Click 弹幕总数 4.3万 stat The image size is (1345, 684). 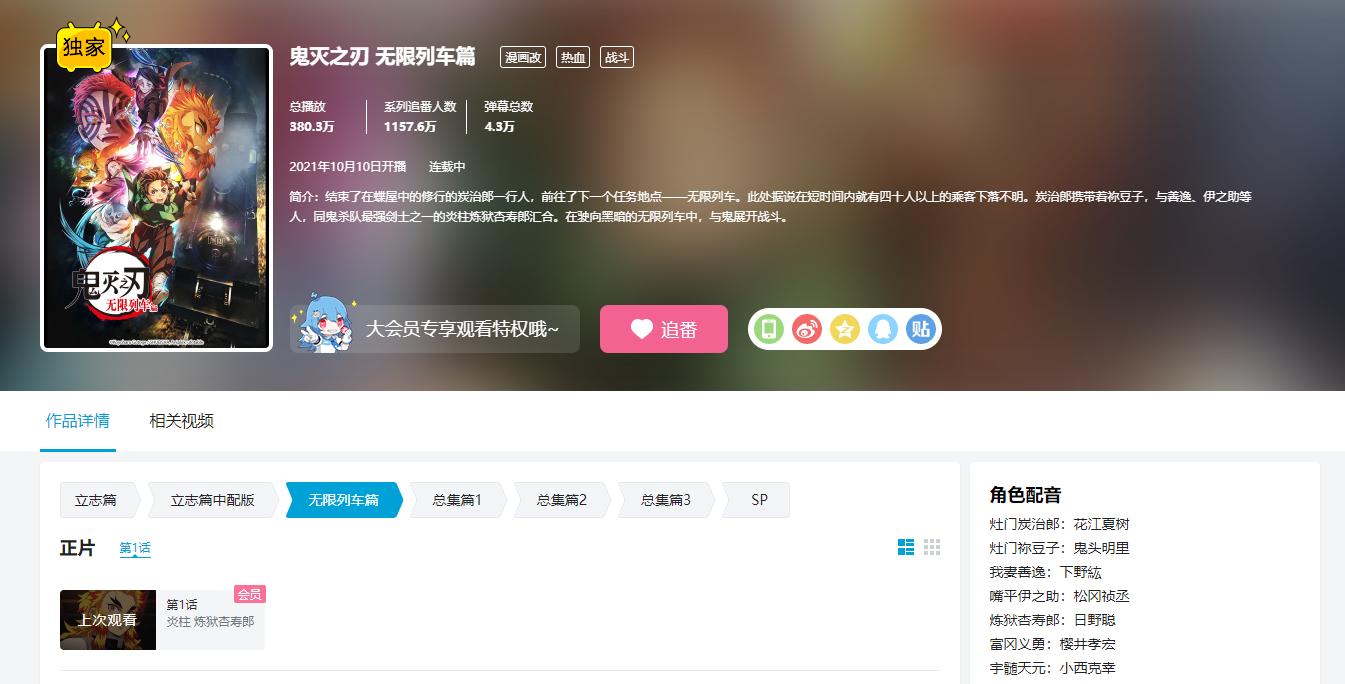[509, 117]
